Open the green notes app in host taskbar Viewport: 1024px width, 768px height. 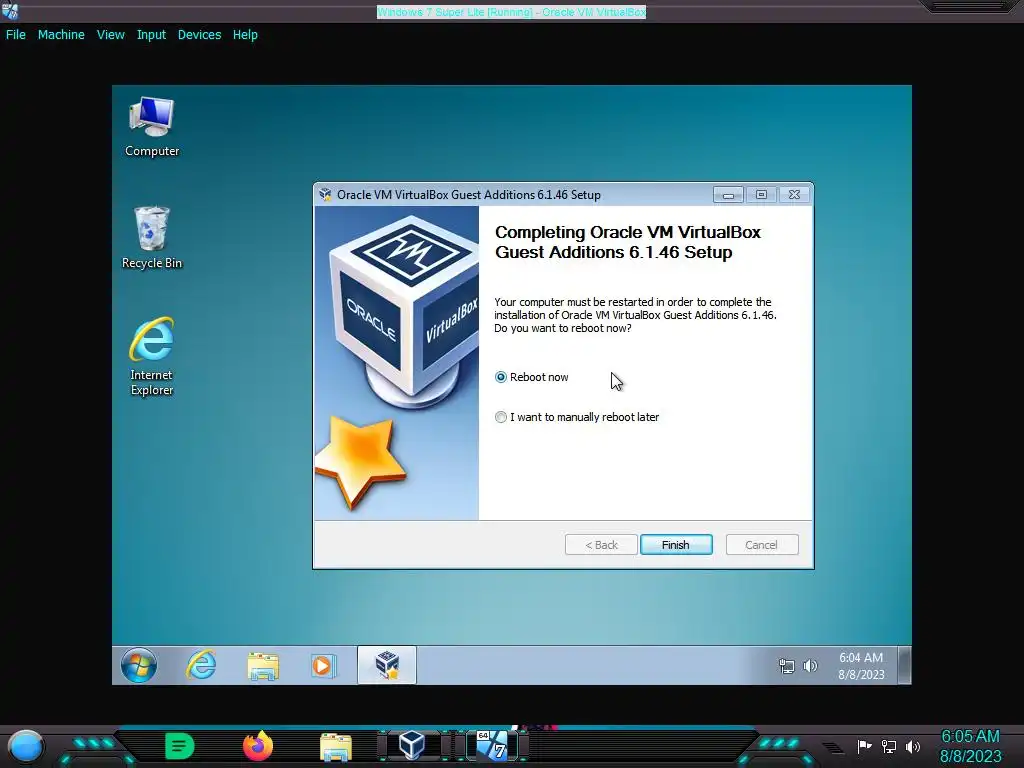(x=180, y=746)
